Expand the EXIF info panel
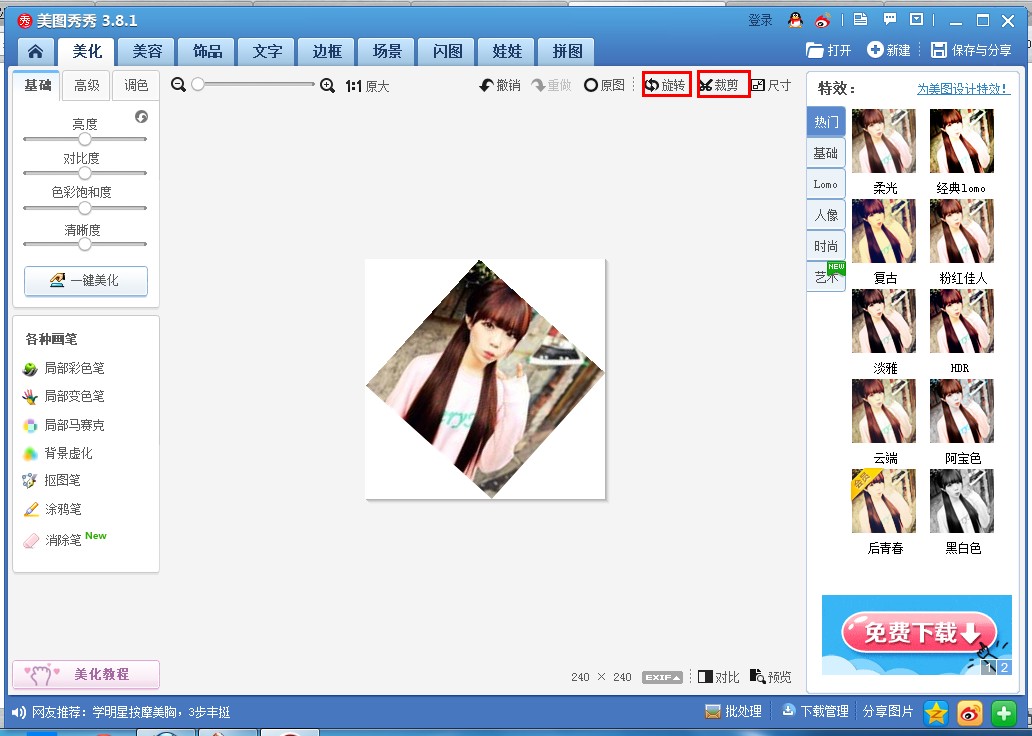 tap(662, 677)
